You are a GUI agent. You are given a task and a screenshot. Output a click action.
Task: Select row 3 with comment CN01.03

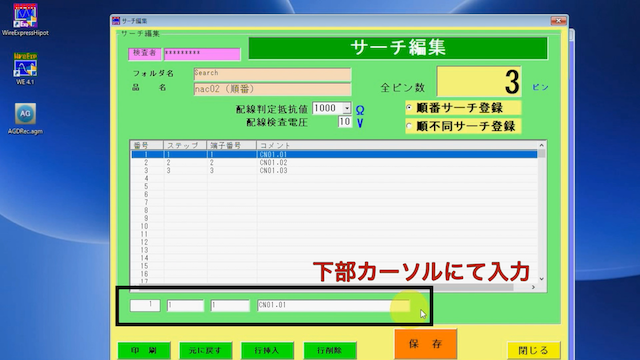click(x=334, y=171)
